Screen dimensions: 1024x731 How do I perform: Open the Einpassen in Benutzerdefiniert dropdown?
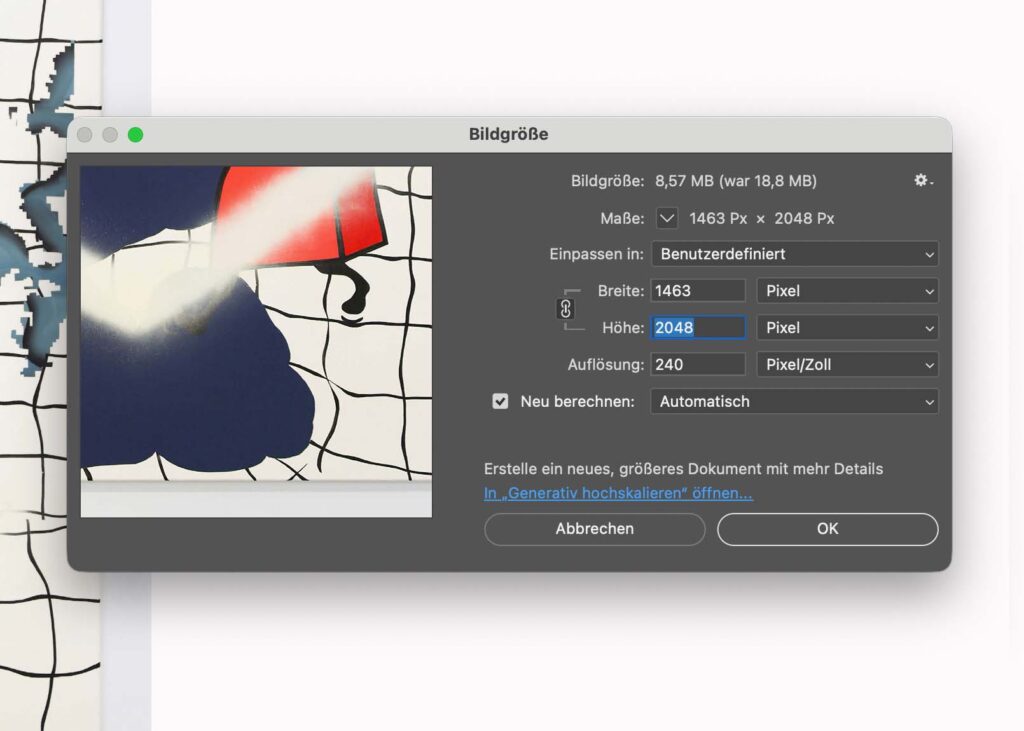[x=794, y=254]
